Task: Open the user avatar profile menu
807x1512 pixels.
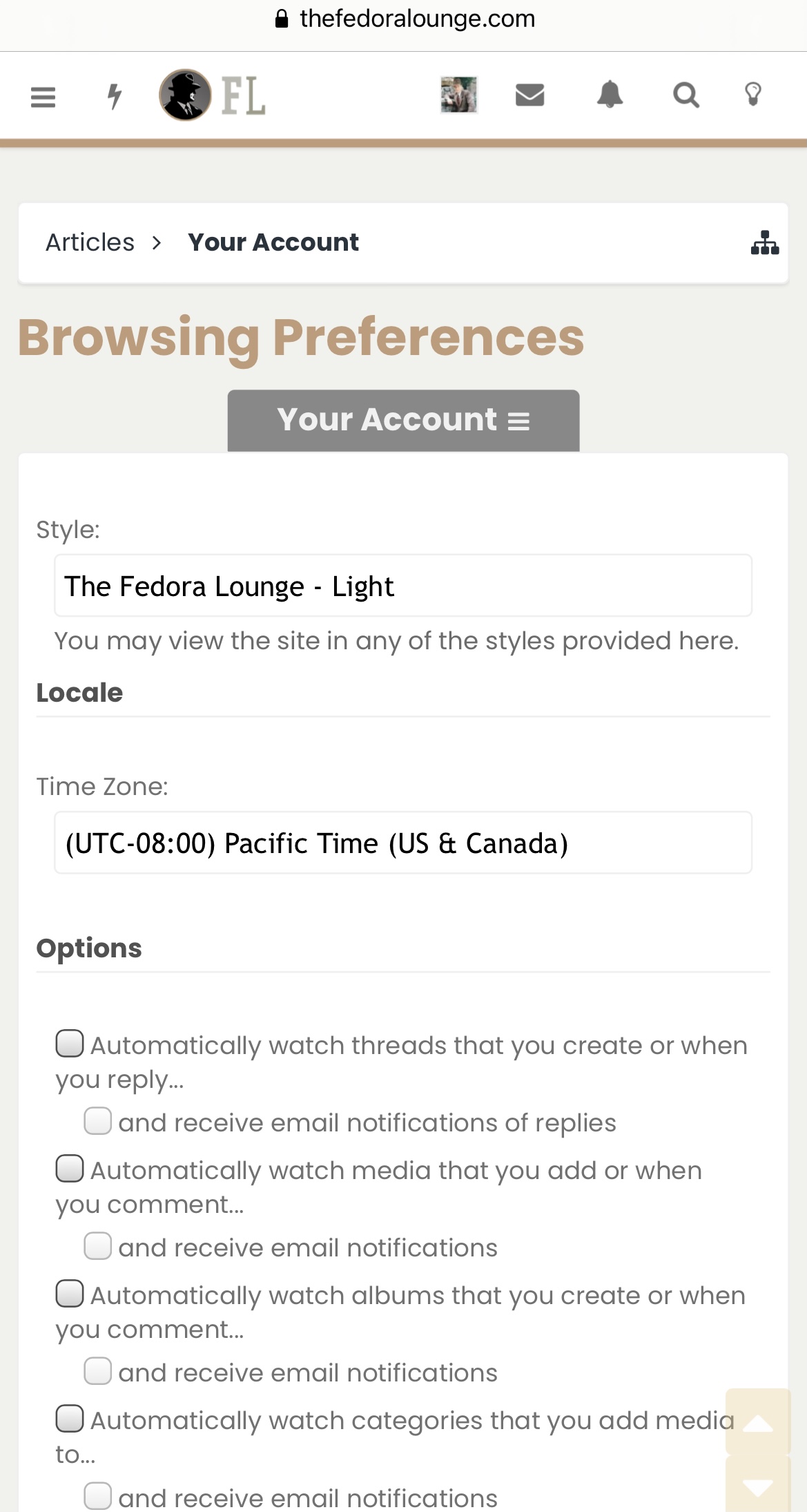Action: (x=459, y=95)
